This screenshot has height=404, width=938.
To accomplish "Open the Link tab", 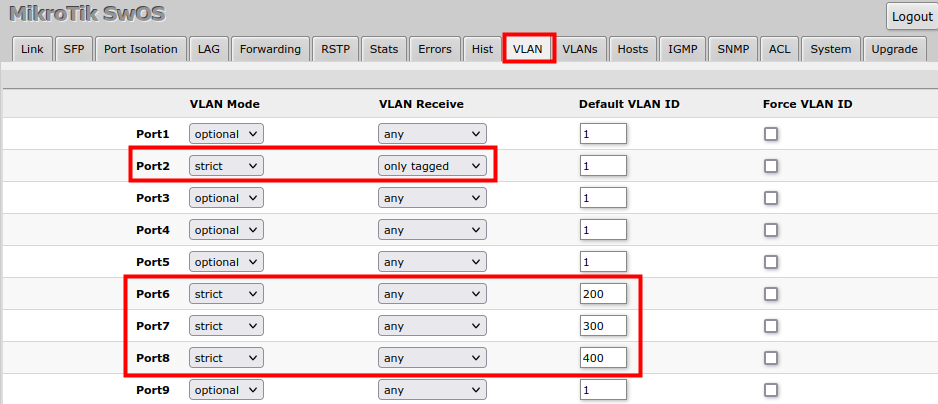I will point(32,49).
